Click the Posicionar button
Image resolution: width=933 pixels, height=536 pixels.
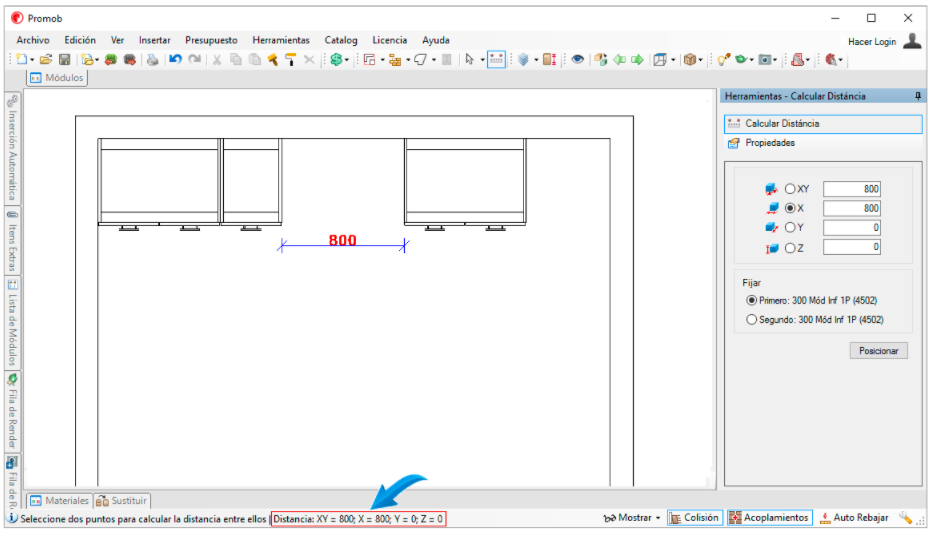point(878,351)
